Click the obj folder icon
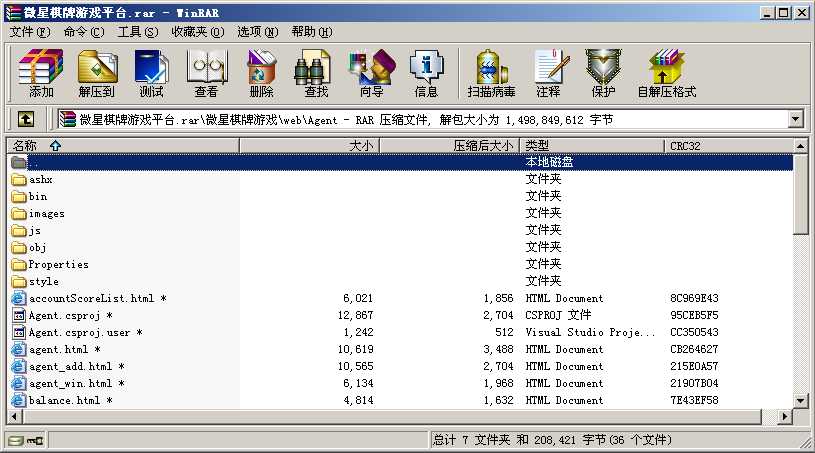This screenshot has width=815, height=453. point(19,248)
